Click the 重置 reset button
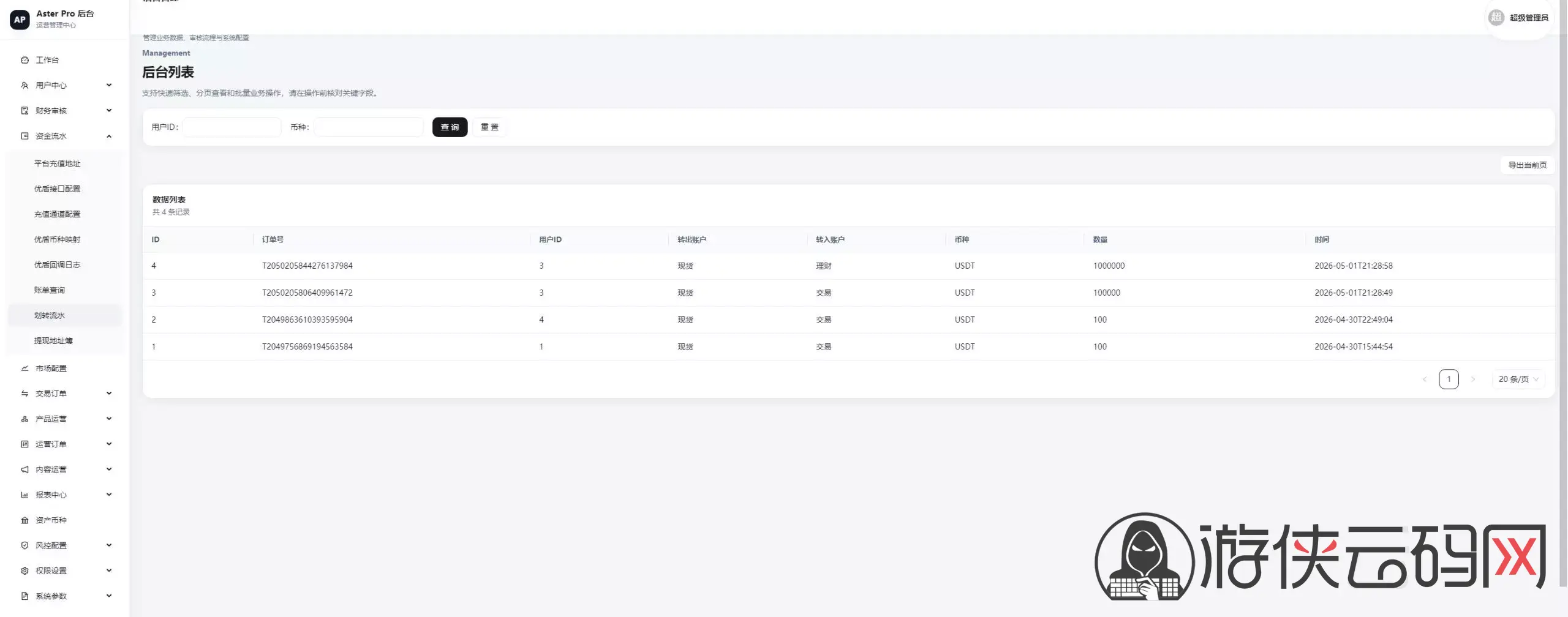1568x617 pixels. (x=489, y=127)
